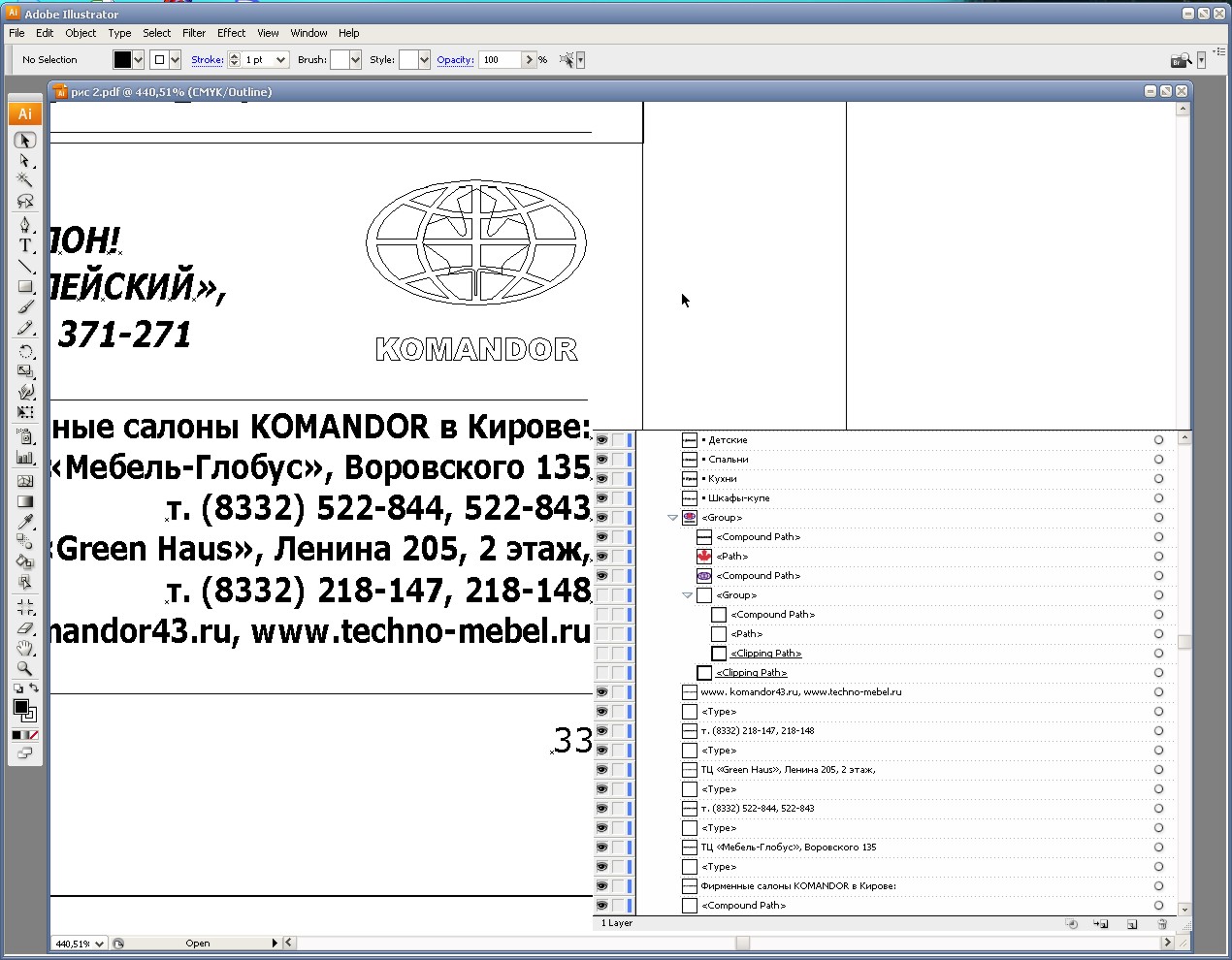This screenshot has width=1232, height=960.
Task: Select the Warp tool
Action: click(25, 392)
